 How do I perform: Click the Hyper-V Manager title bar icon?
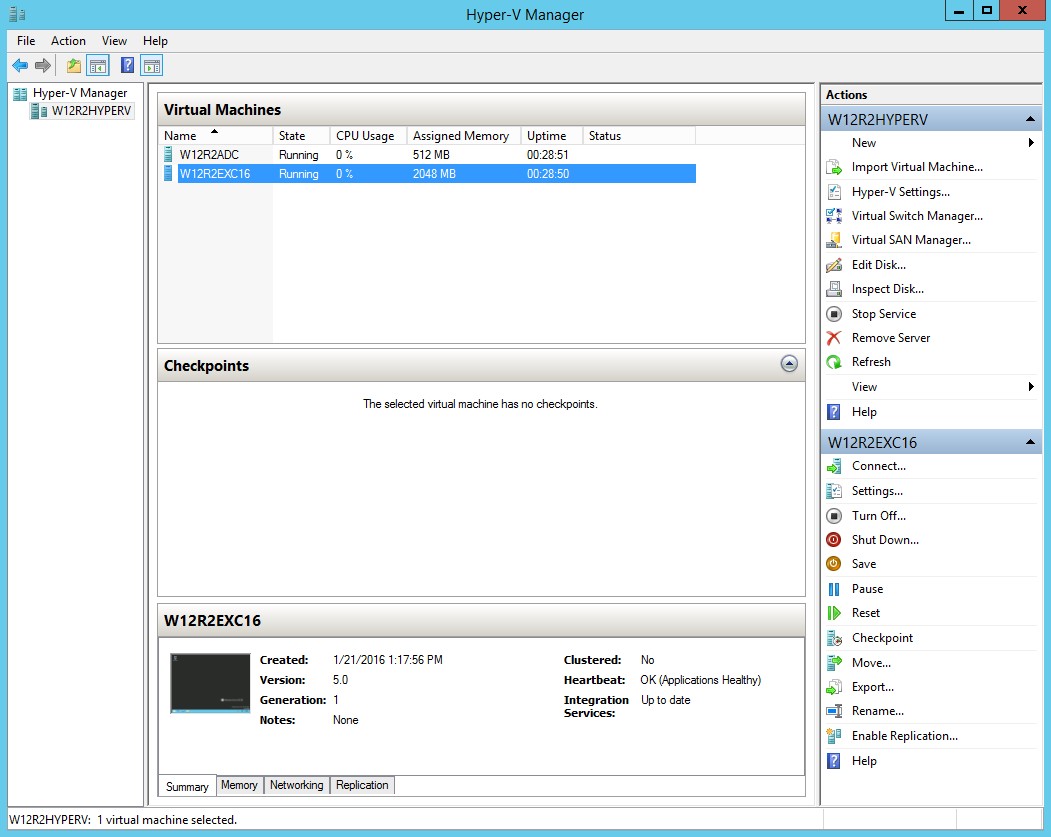click(x=17, y=13)
